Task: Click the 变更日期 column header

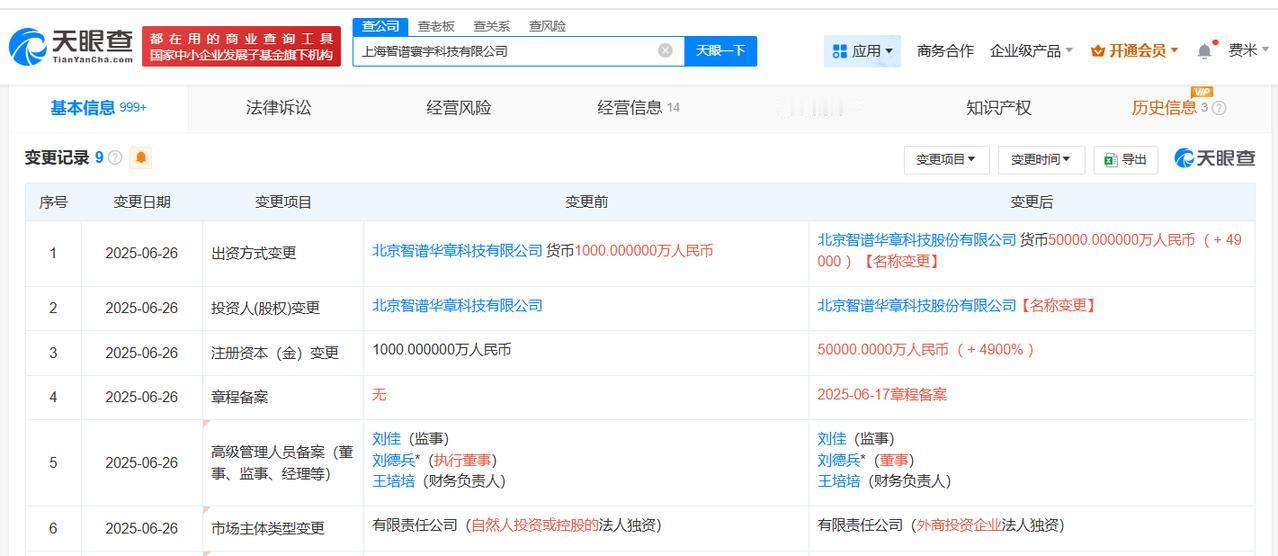Action: (142, 202)
